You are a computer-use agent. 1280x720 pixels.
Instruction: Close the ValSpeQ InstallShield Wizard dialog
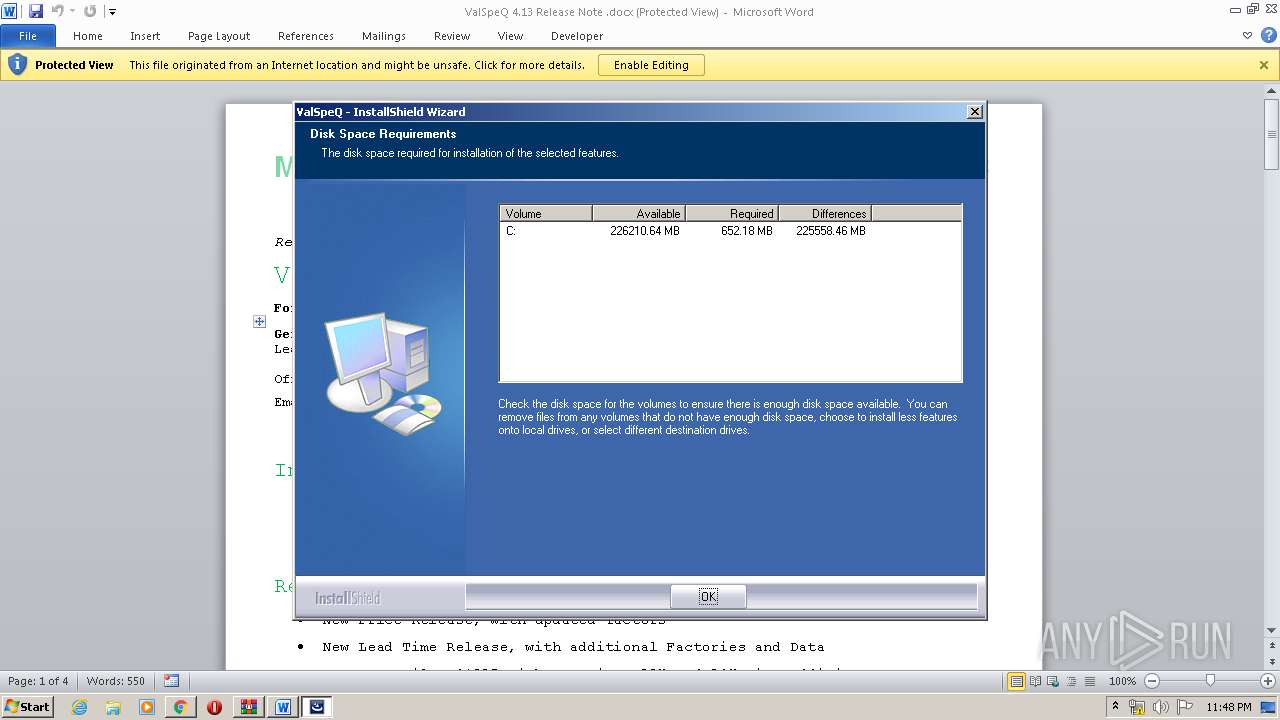click(974, 112)
